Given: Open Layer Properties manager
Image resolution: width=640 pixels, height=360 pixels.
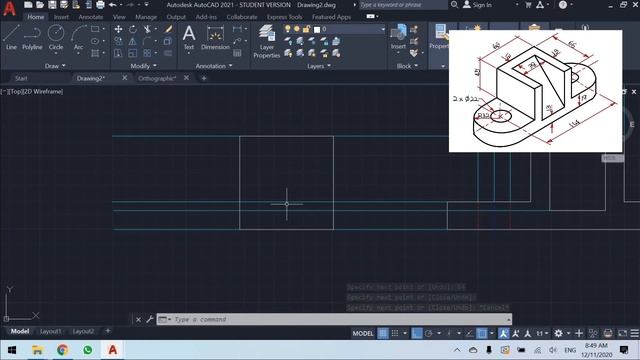Looking at the screenshot, I should [267, 41].
